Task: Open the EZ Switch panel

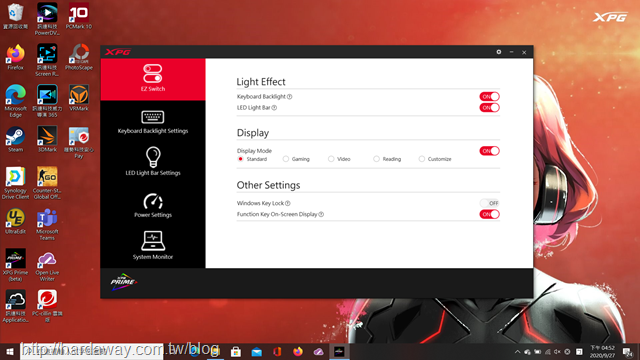Action: click(x=153, y=79)
